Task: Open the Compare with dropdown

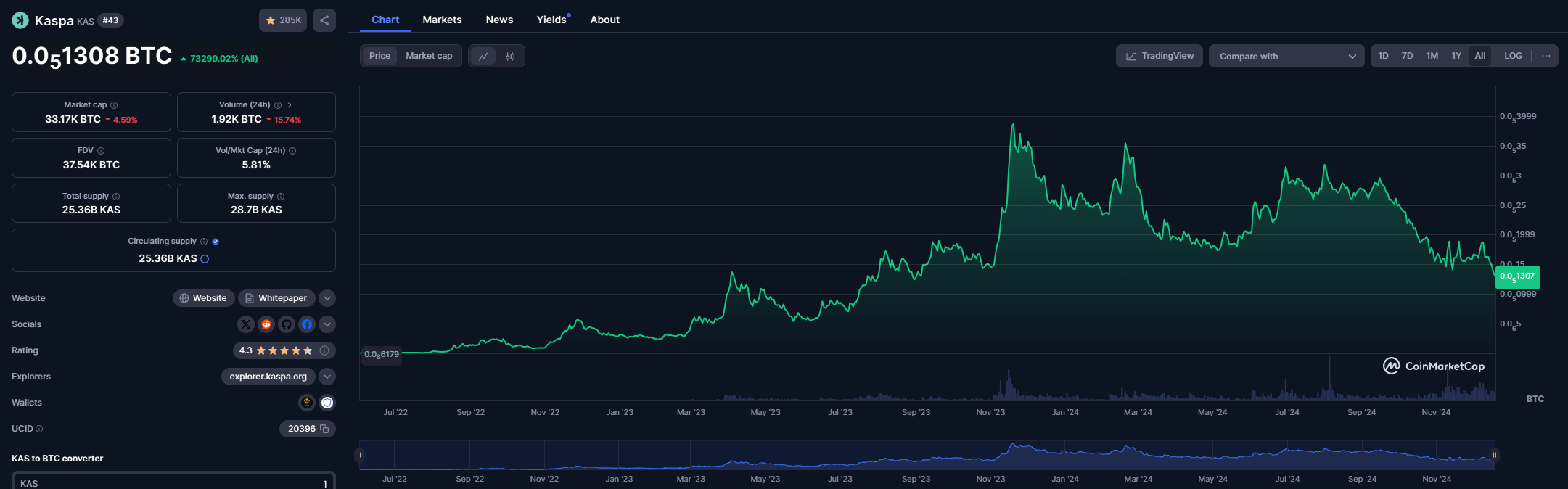Action: [x=1286, y=56]
